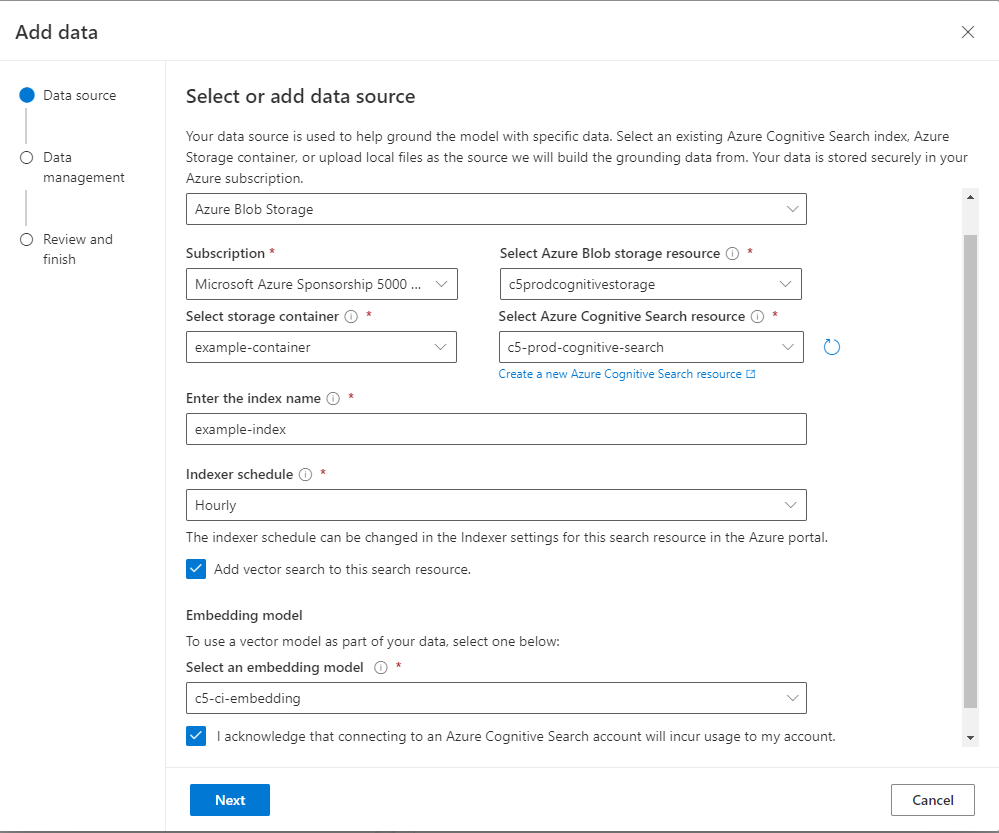The image size is (999, 833).
Task: Uncheck Add vector search to this search resource
Action: (196, 569)
